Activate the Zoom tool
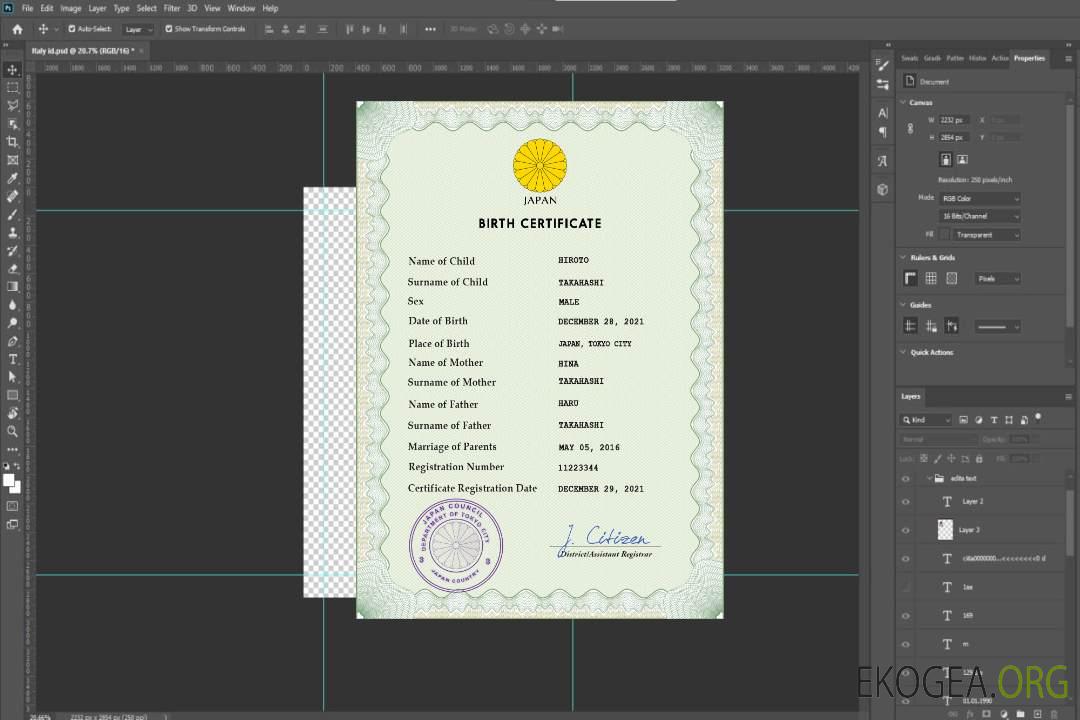Image resolution: width=1080 pixels, height=720 pixels. pyautogui.click(x=13, y=431)
